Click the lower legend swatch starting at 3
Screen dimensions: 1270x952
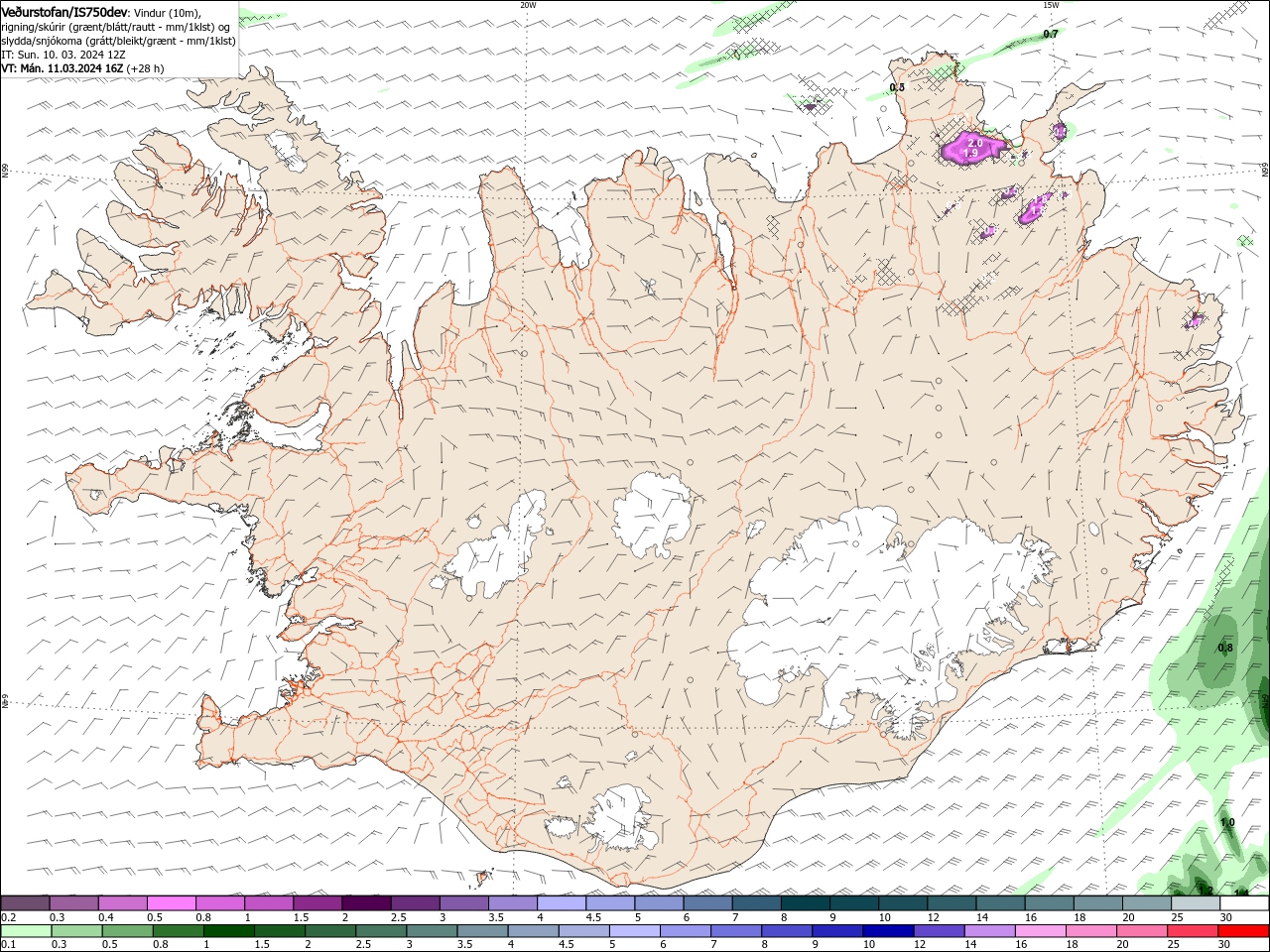click(x=432, y=931)
